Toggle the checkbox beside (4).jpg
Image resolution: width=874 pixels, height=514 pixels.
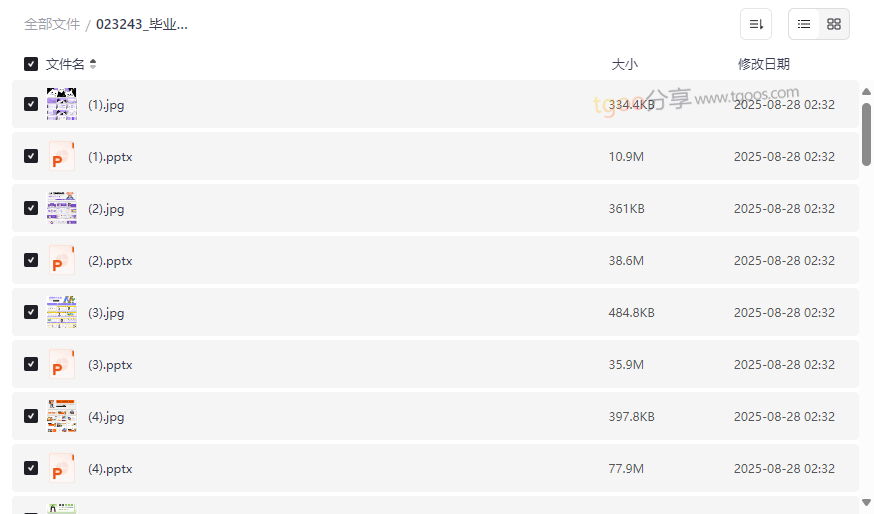[31, 416]
